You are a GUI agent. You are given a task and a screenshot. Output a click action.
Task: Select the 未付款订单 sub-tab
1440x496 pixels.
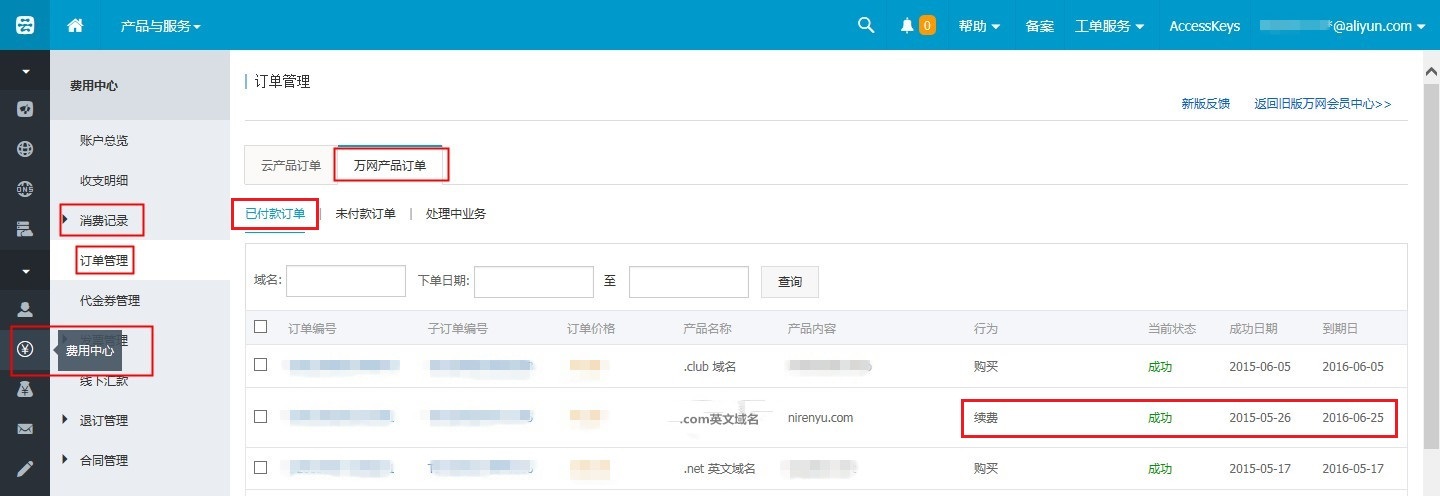pyautogui.click(x=365, y=213)
